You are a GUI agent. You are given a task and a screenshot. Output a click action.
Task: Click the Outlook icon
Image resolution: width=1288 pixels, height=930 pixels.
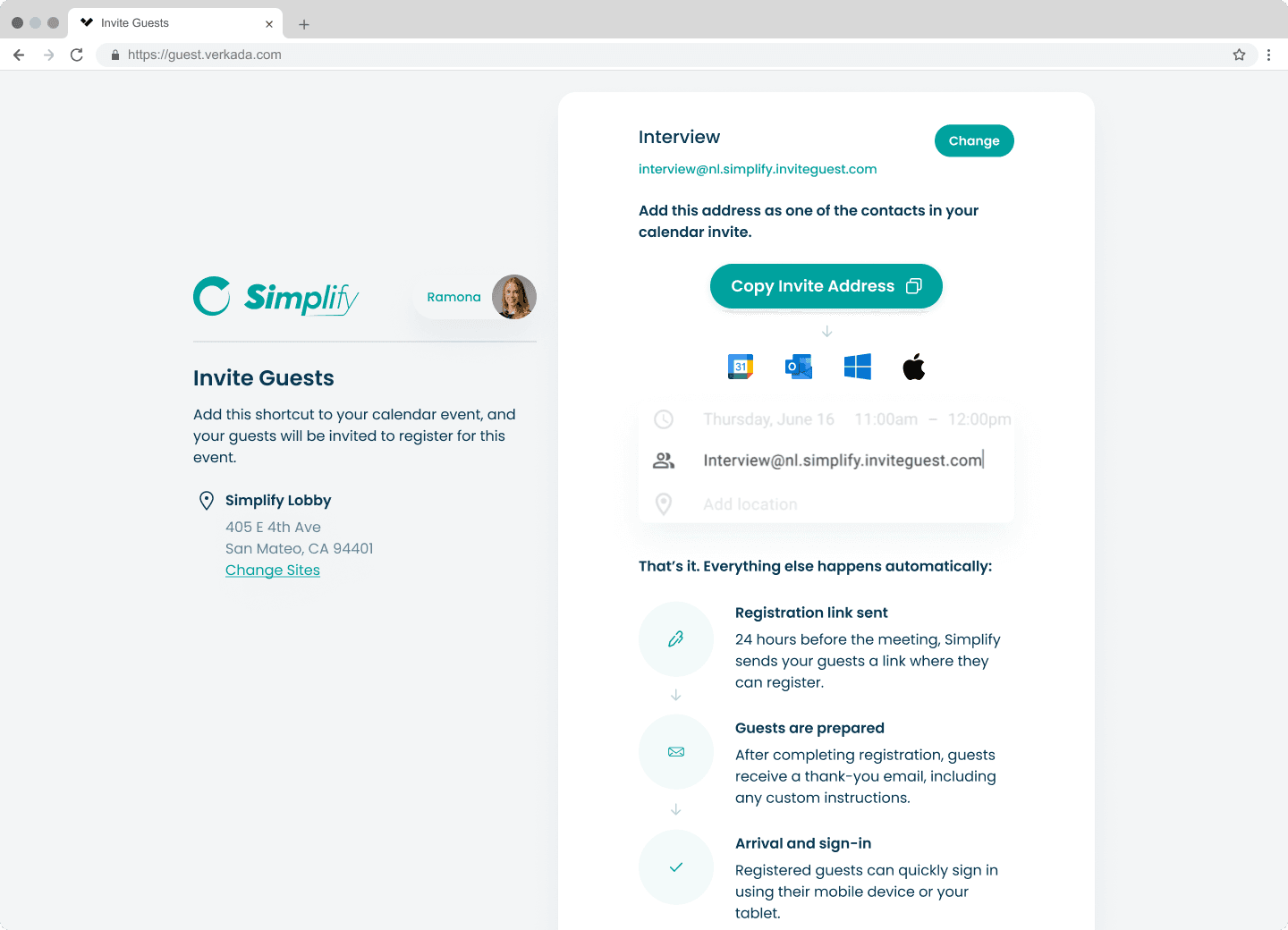pos(798,367)
